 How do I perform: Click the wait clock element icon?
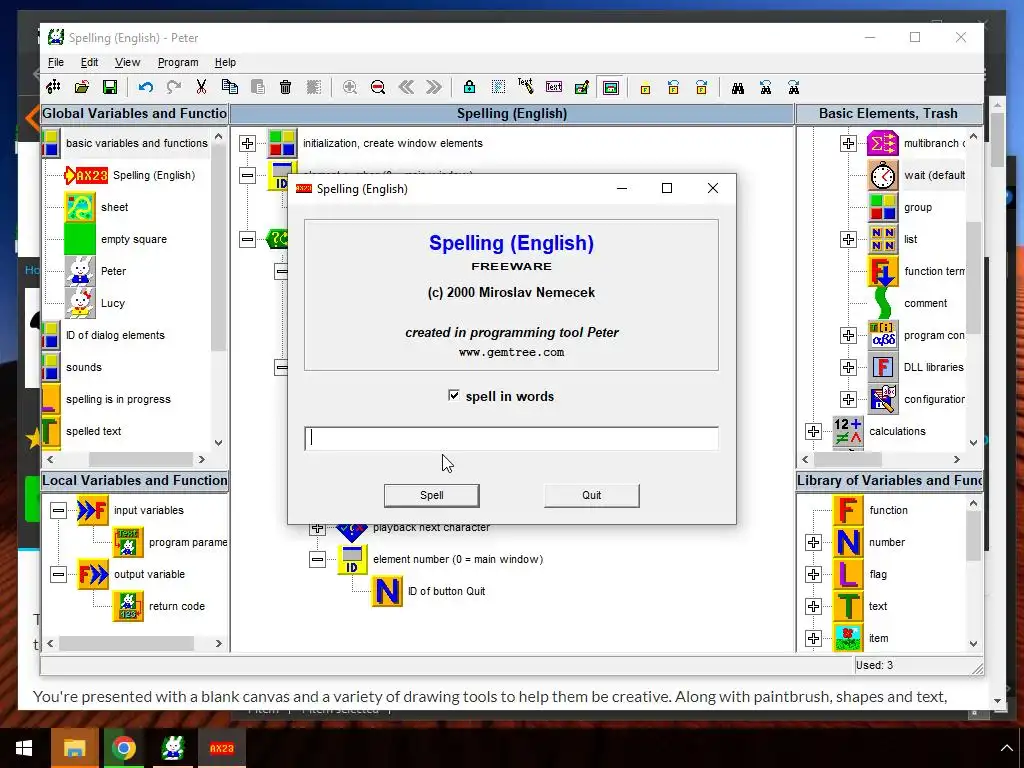click(883, 175)
